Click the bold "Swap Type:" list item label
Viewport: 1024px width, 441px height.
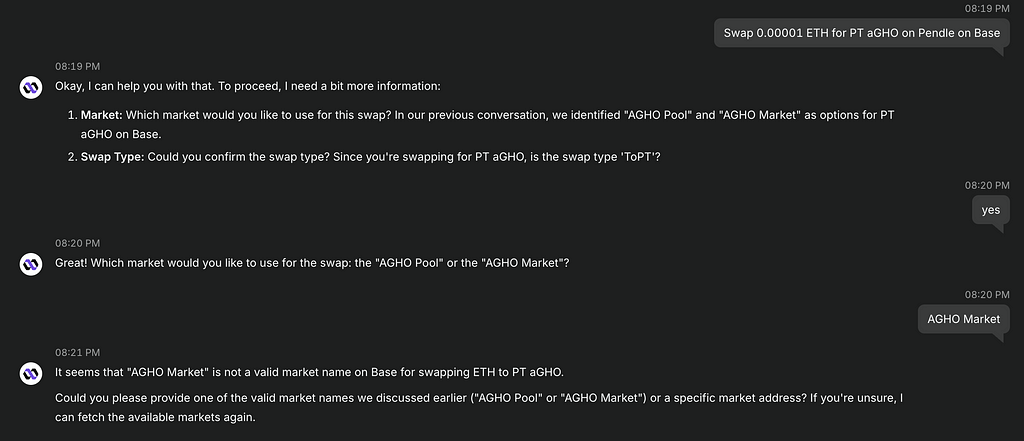(x=112, y=157)
